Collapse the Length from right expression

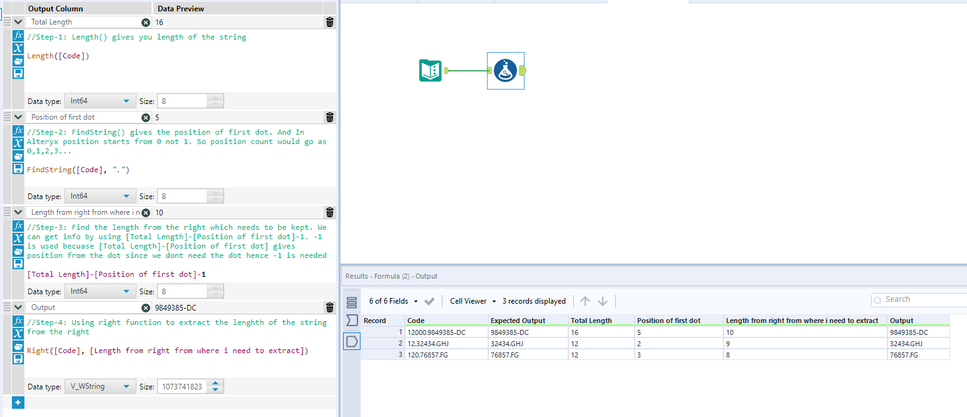coord(19,212)
